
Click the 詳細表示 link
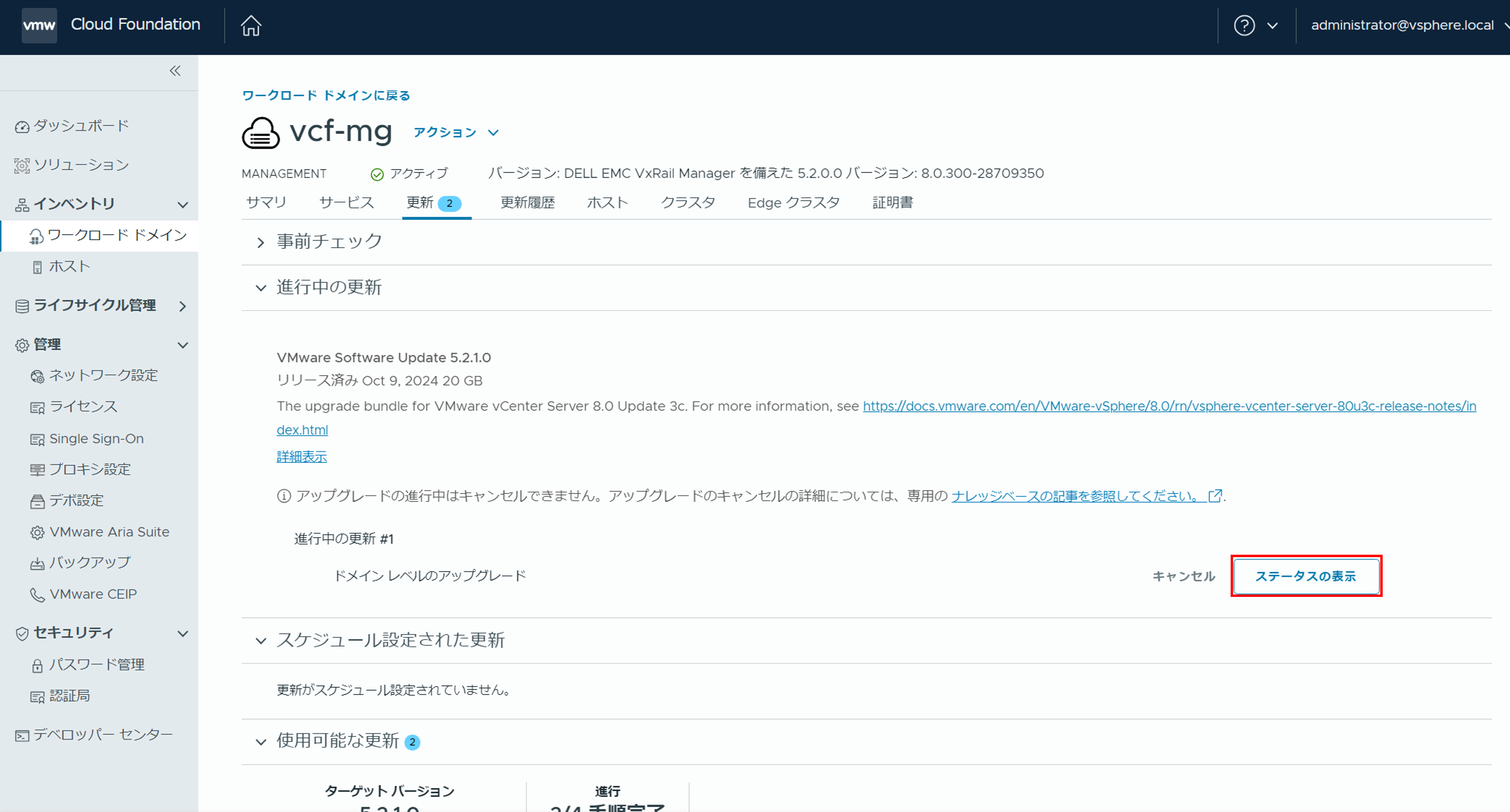pos(302,457)
